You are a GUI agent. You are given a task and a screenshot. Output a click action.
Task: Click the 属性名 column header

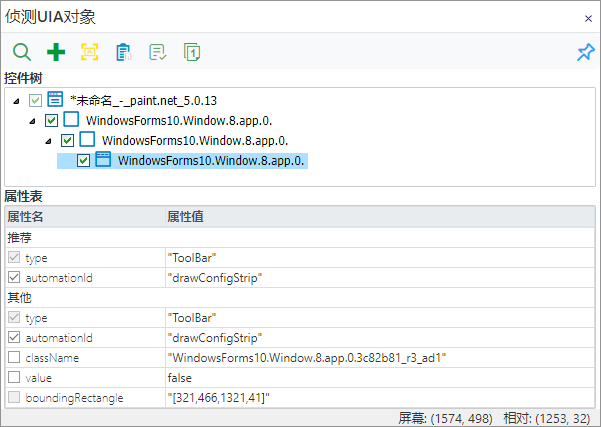[x=85, y=217]
